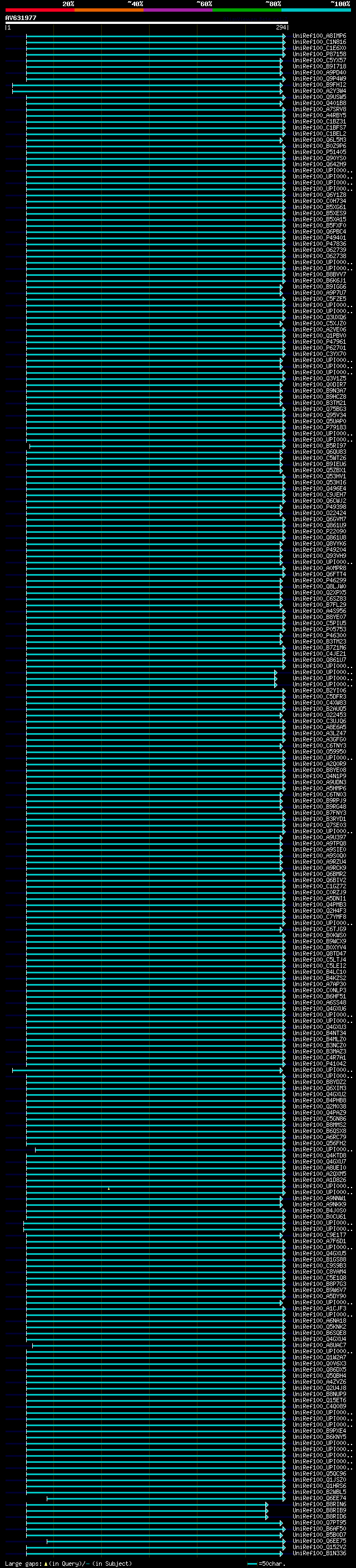Select hit label UniRef100_Q4N1P9

click(x=319, y=775)
